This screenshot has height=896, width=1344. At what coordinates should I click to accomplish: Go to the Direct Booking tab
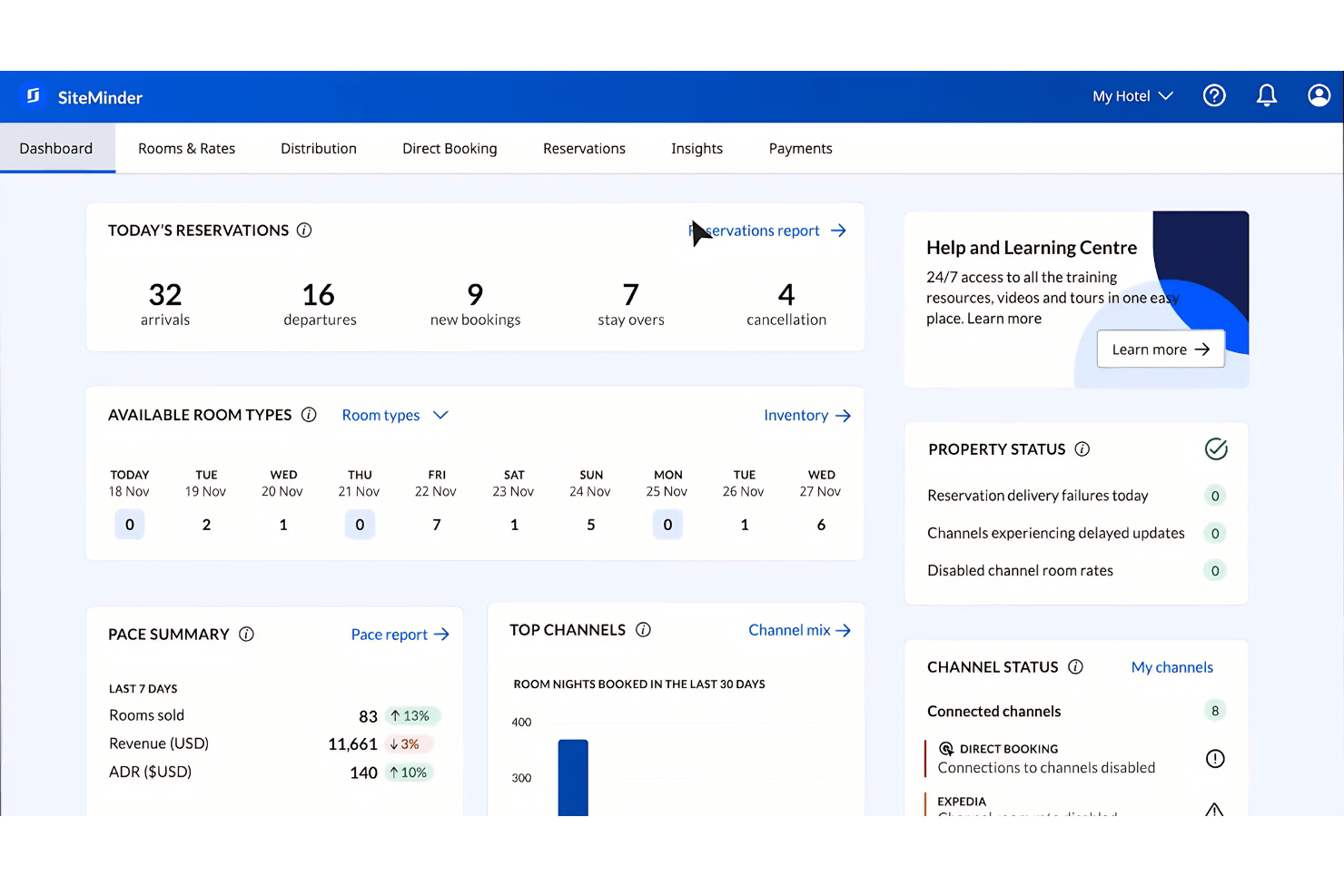pos(450,148)
